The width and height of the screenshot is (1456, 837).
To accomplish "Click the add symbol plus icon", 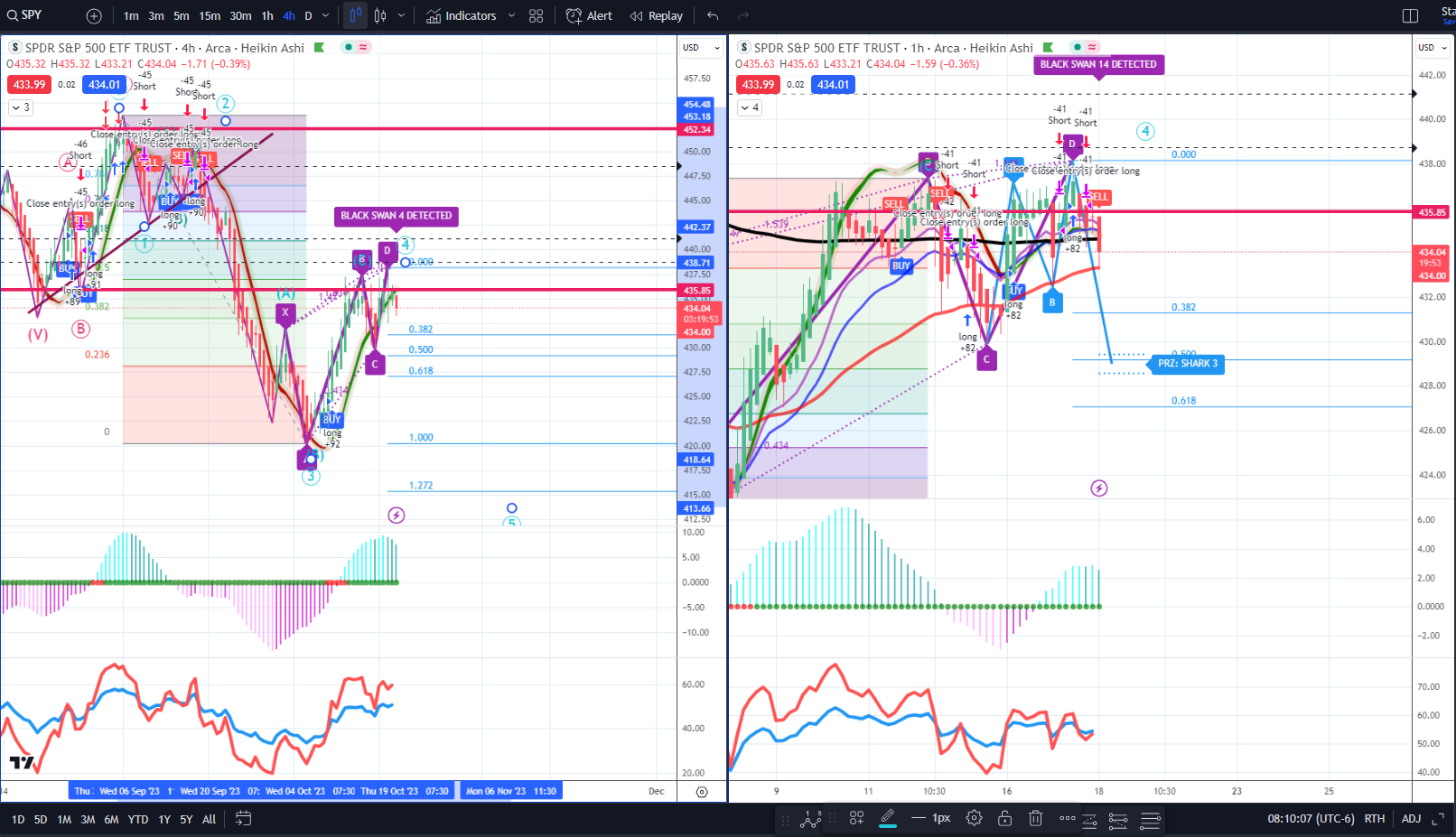I will click(94, 16).
